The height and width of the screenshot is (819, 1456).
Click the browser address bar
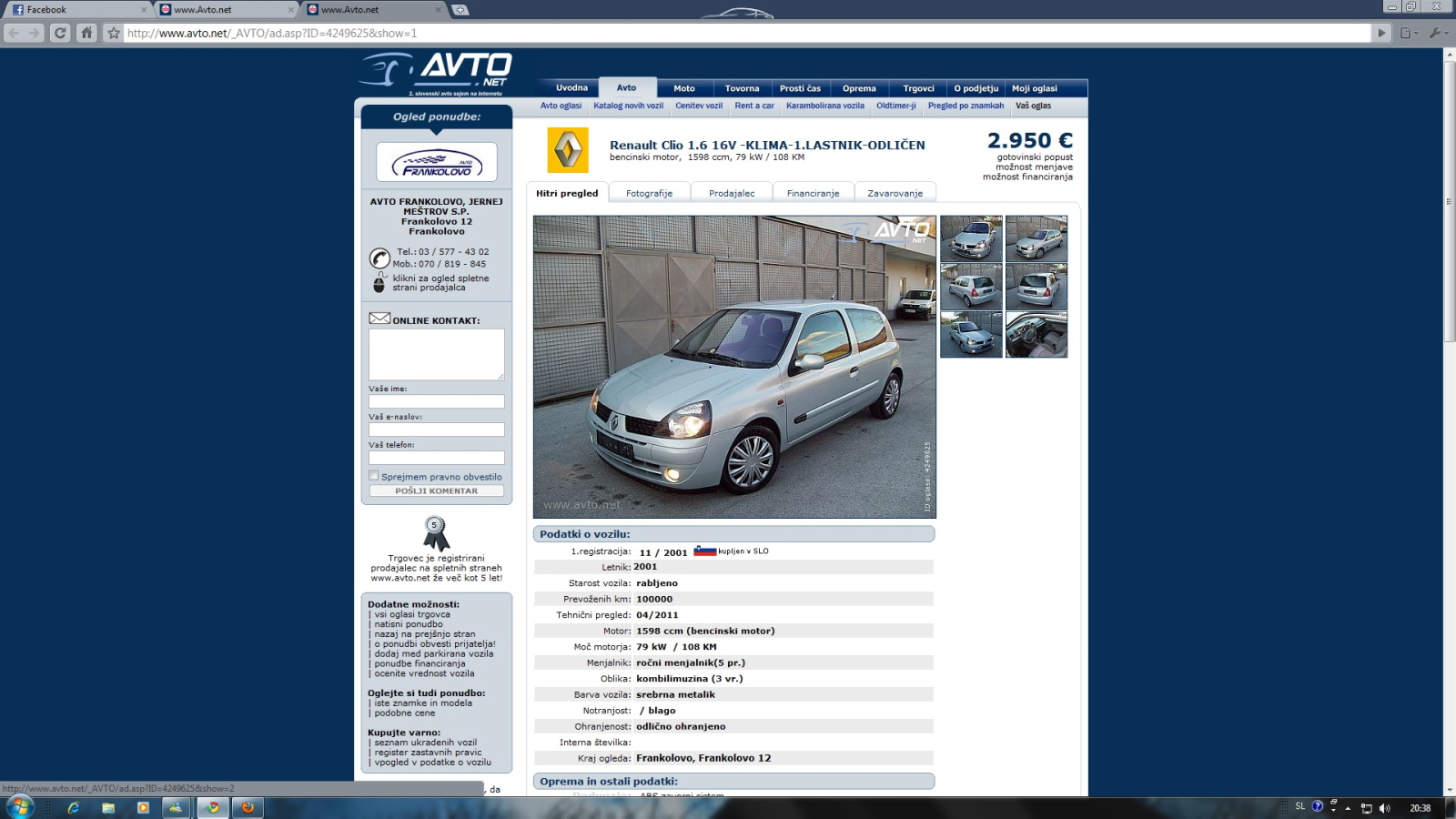(x=746, y=33)
